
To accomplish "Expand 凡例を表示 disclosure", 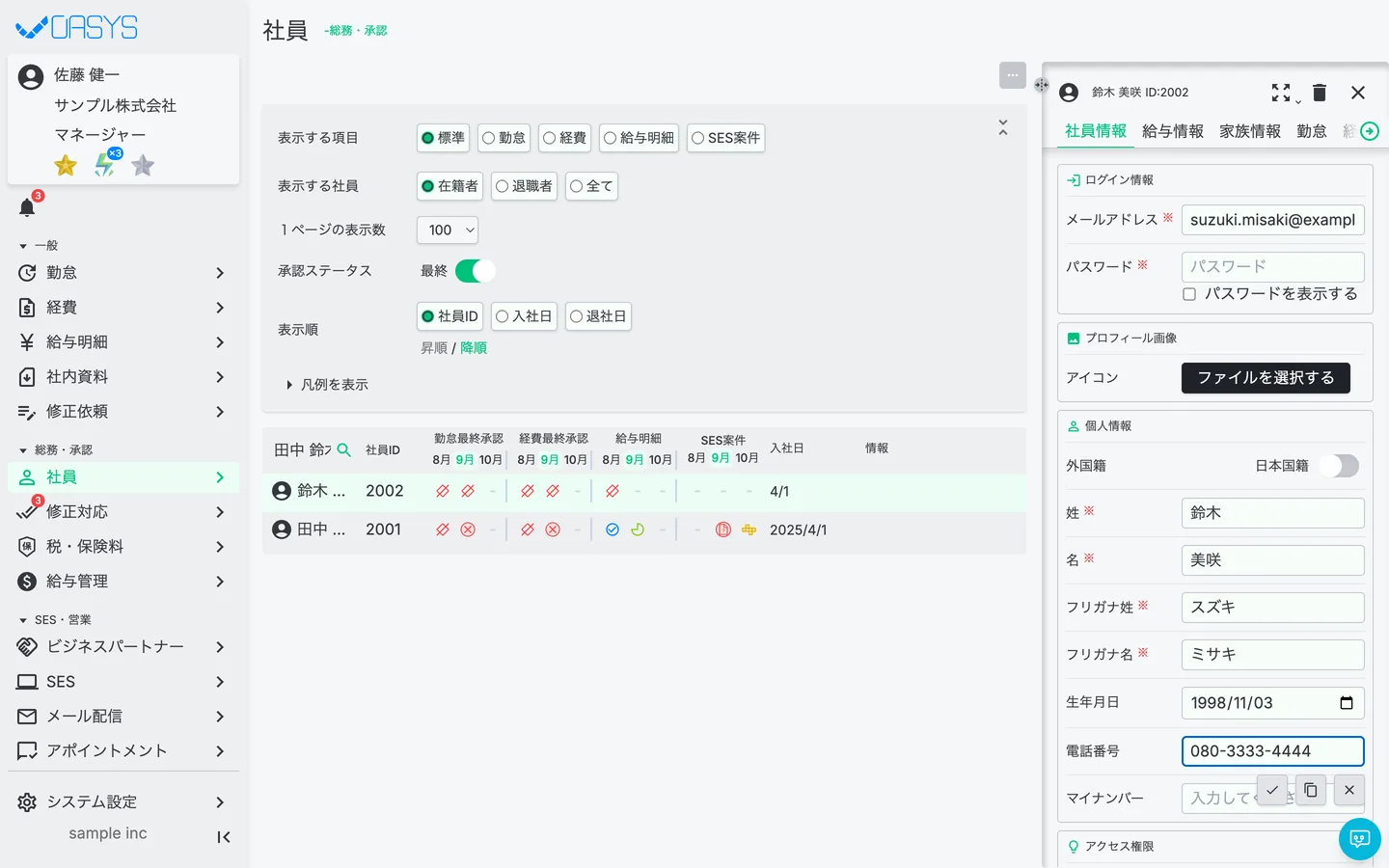I will point(328,385).
